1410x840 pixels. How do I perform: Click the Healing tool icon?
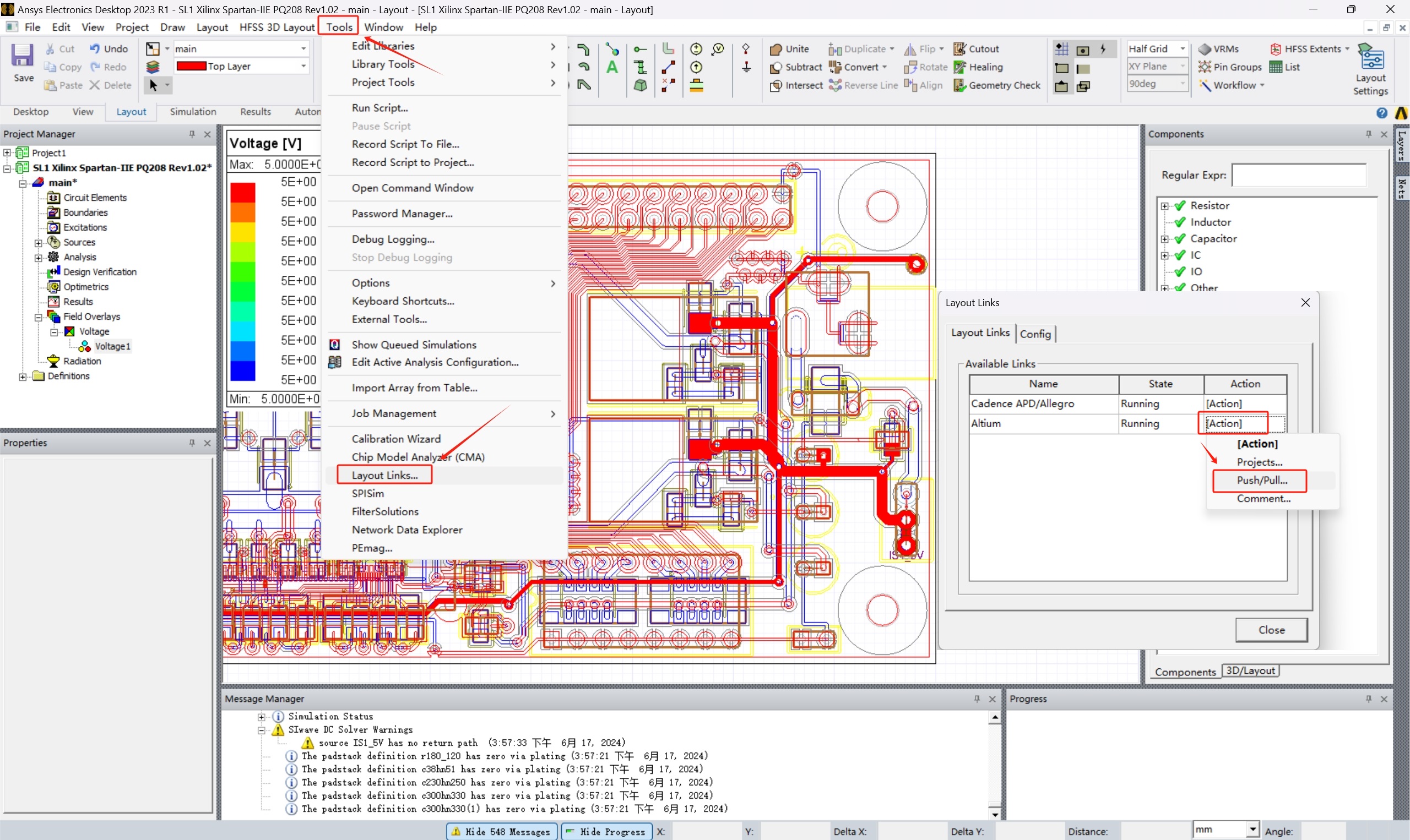tap(959, 67)
